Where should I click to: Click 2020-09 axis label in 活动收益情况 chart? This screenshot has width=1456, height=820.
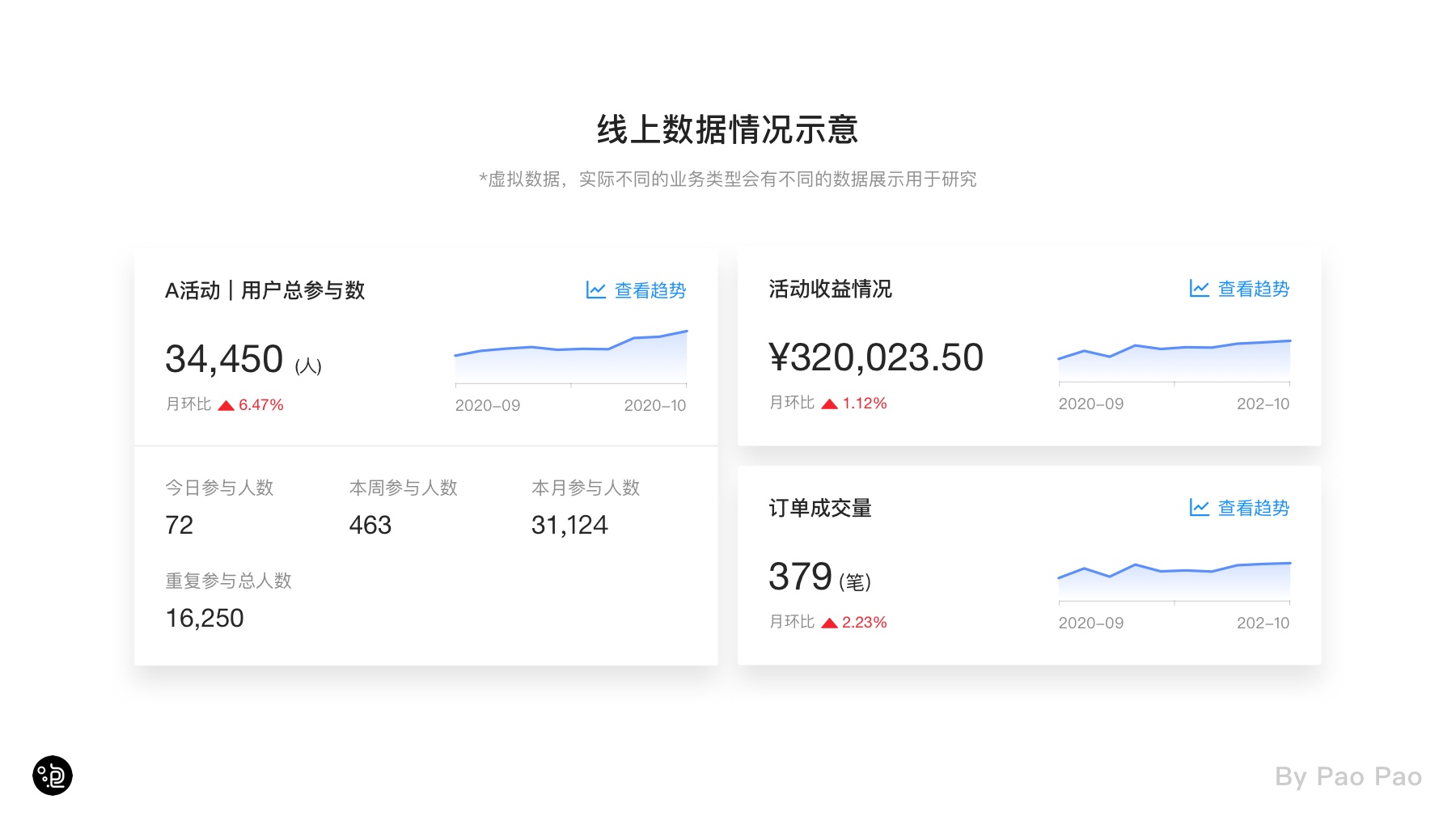click(x=1091, y=404)
